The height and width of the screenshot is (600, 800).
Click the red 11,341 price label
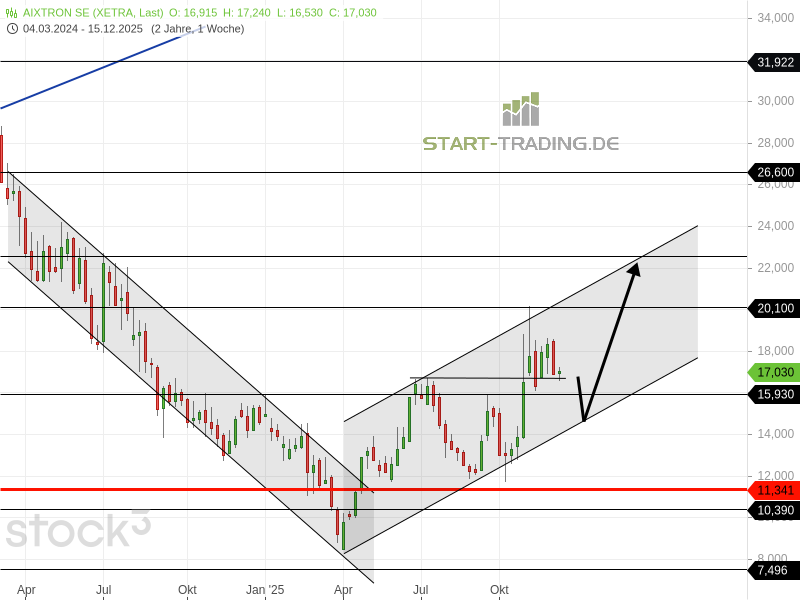click(773, 490)
